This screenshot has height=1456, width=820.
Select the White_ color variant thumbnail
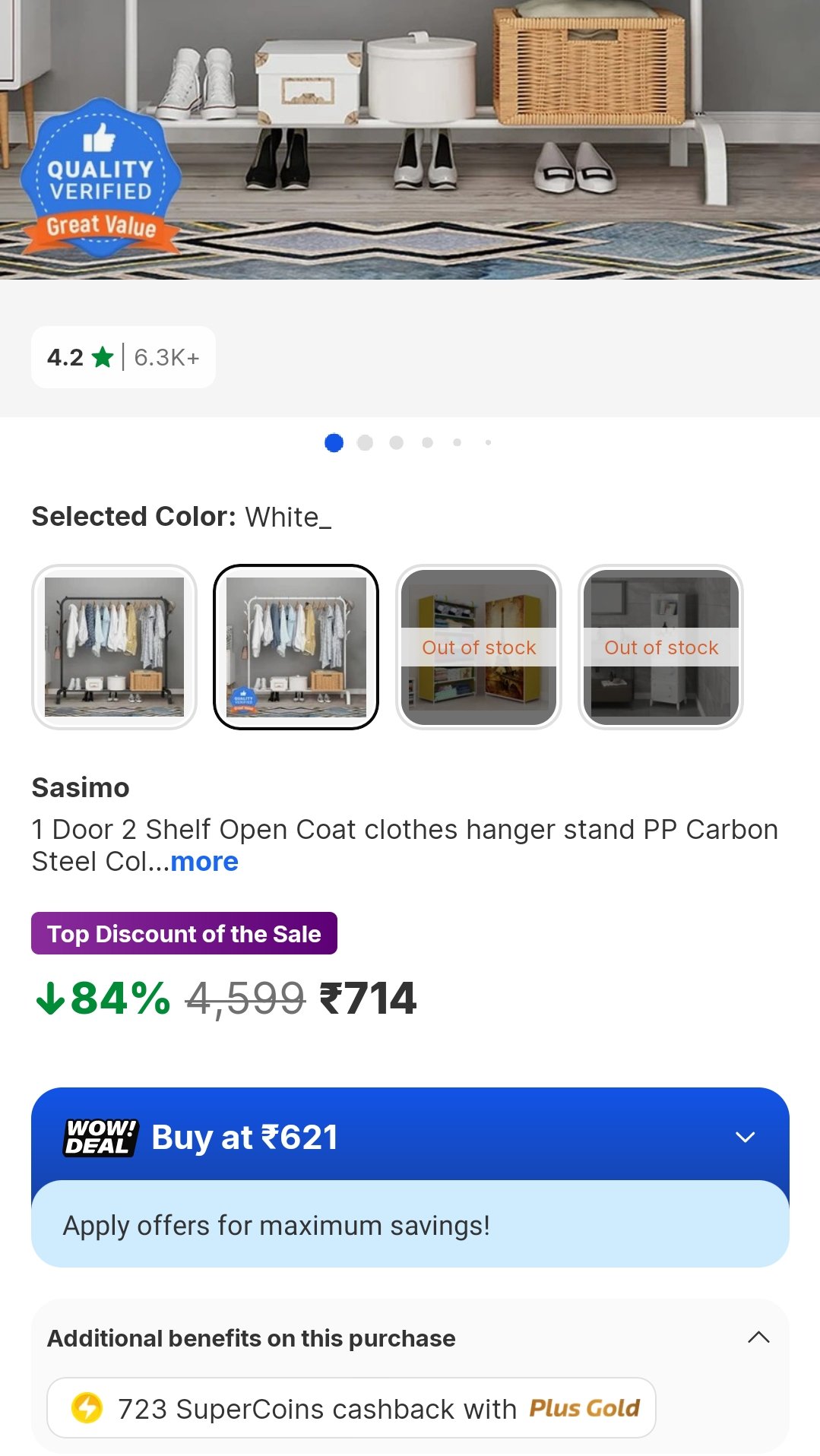pyautogui.click(x=296, y=647)
